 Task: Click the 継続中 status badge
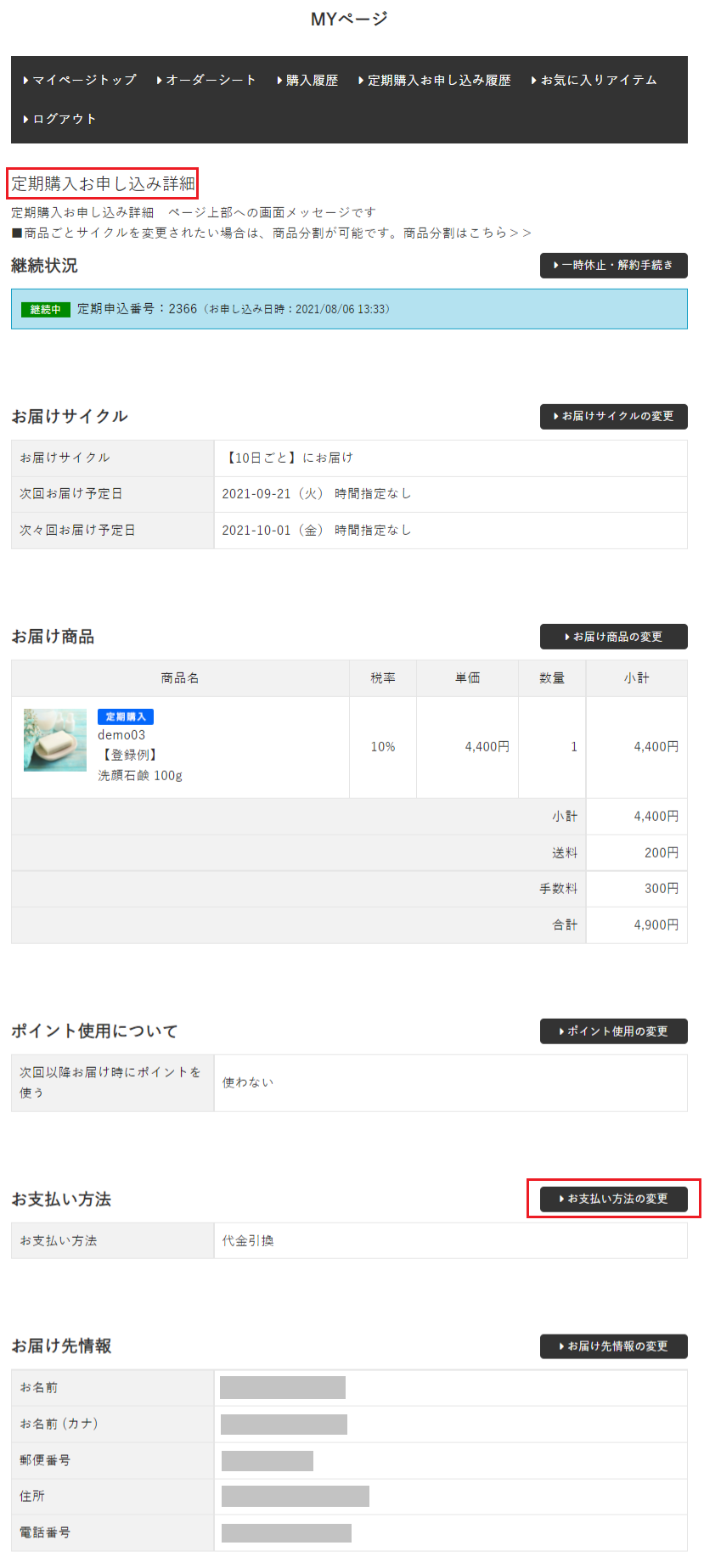(46, 310)
